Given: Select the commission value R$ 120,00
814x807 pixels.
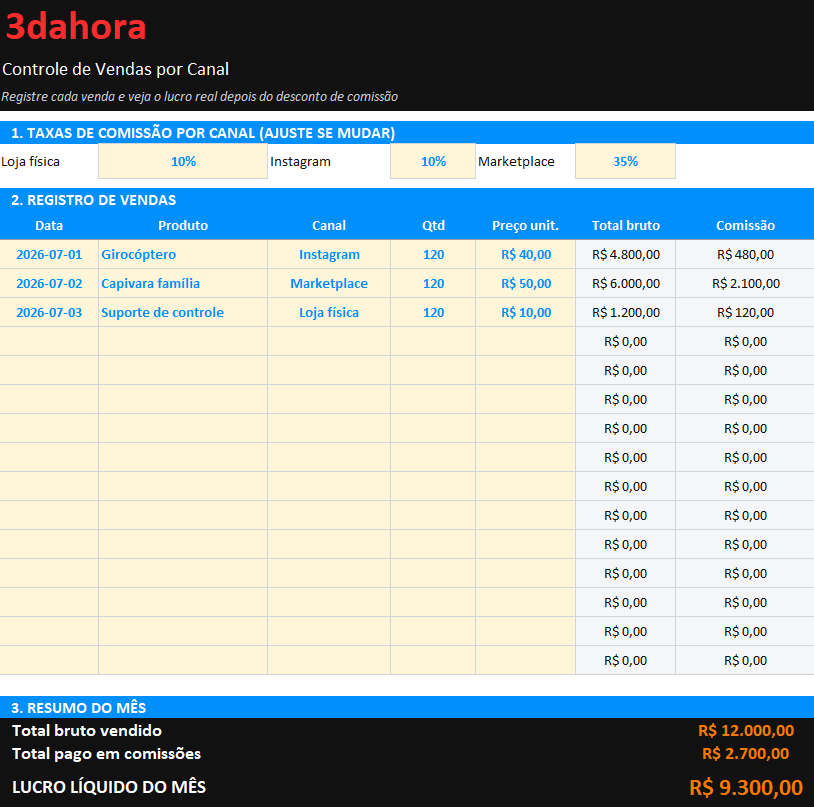Looking at the screenshot, I should coord(745,312).
